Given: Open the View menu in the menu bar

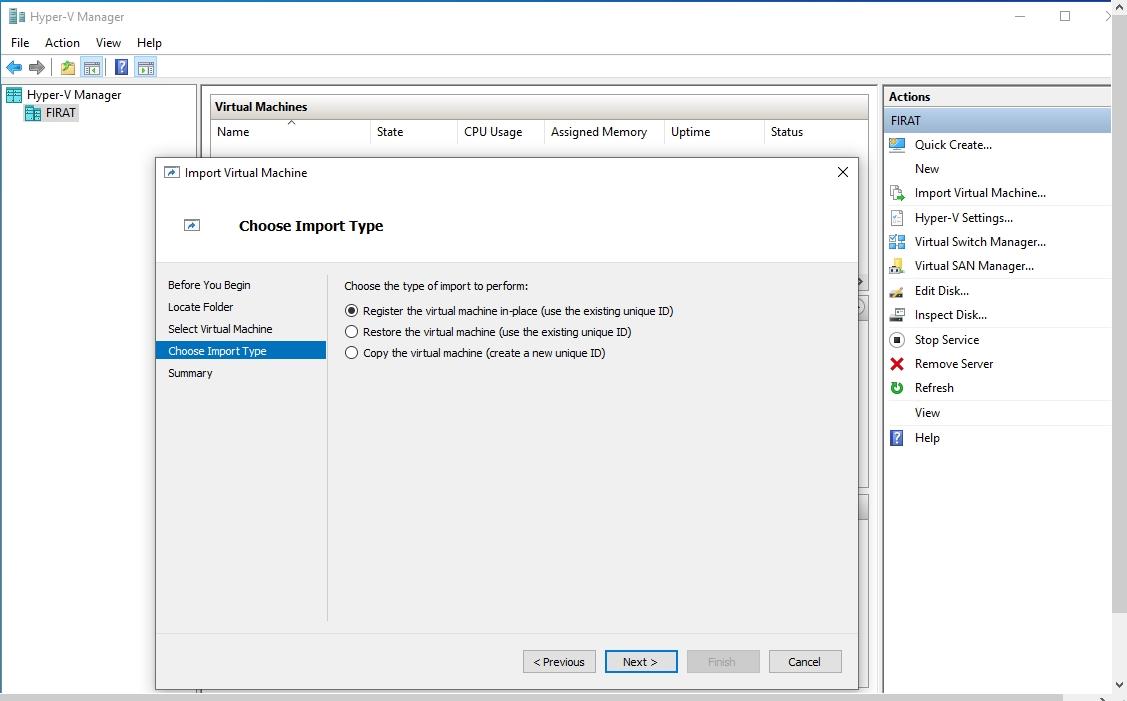Looking at the screenshot, I should 109,42.
